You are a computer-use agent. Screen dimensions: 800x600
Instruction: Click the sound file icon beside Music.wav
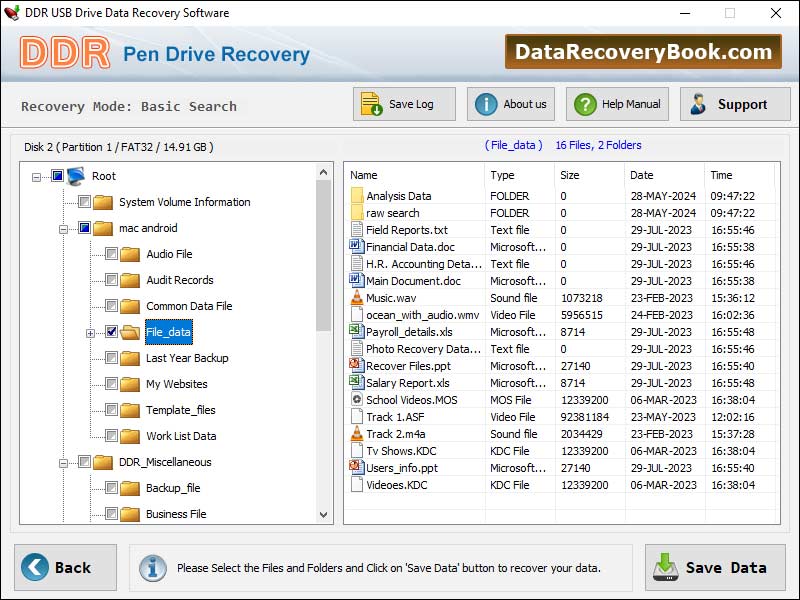point(356,297)
